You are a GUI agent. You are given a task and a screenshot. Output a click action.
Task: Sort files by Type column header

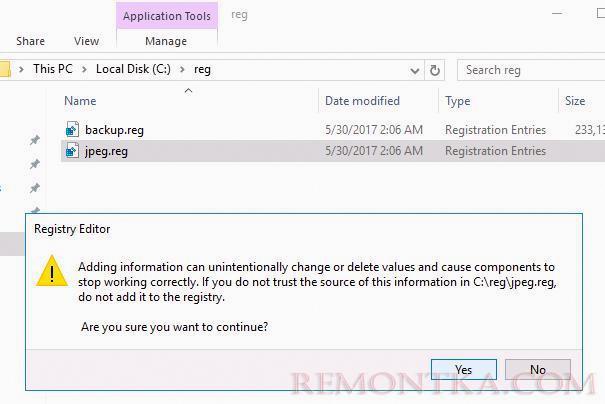pyautogui.click(x=458, y=101)
